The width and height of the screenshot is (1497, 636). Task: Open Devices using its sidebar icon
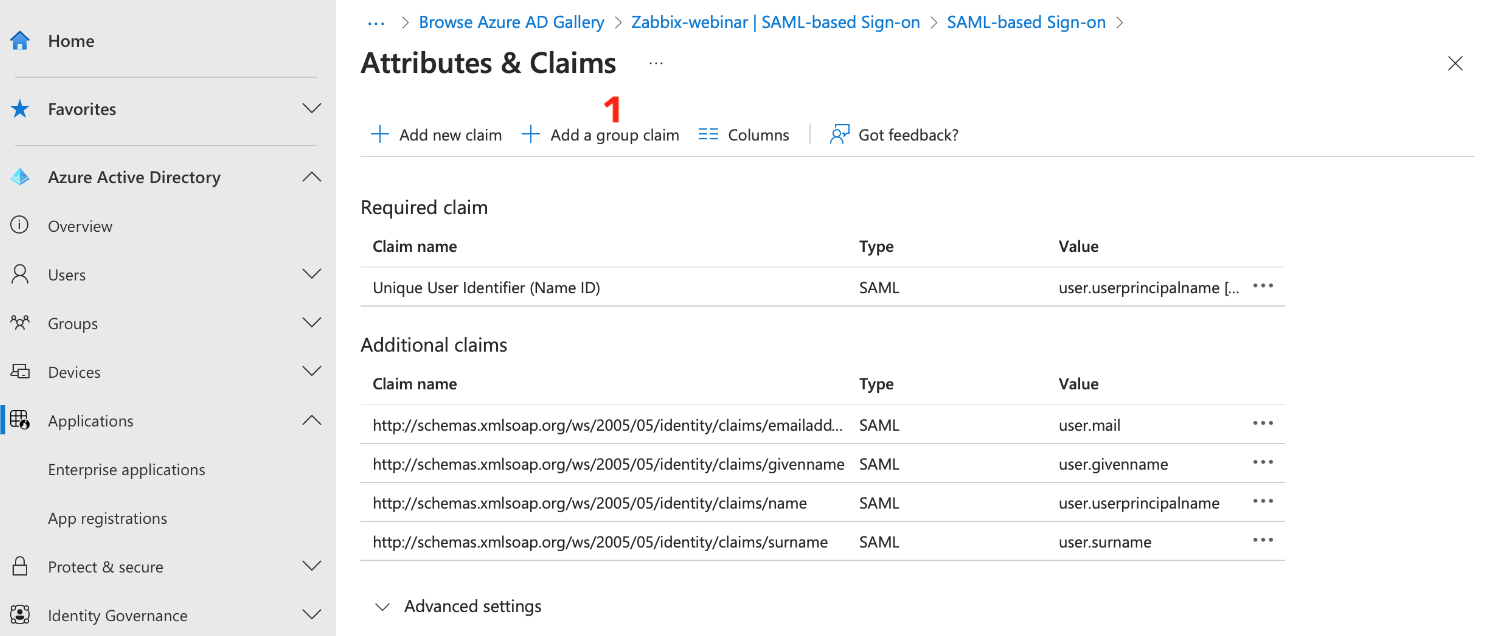tap(20, 371)
